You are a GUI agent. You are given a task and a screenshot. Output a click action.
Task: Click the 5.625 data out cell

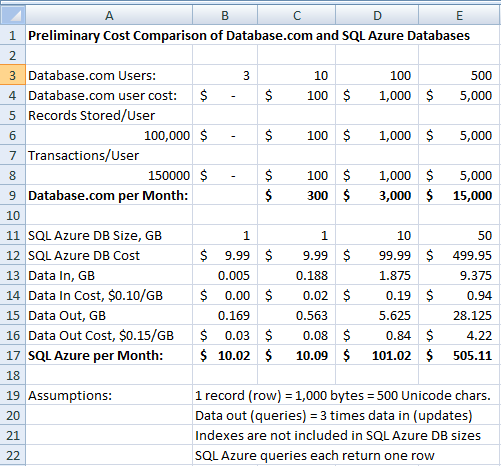[377, 315]
